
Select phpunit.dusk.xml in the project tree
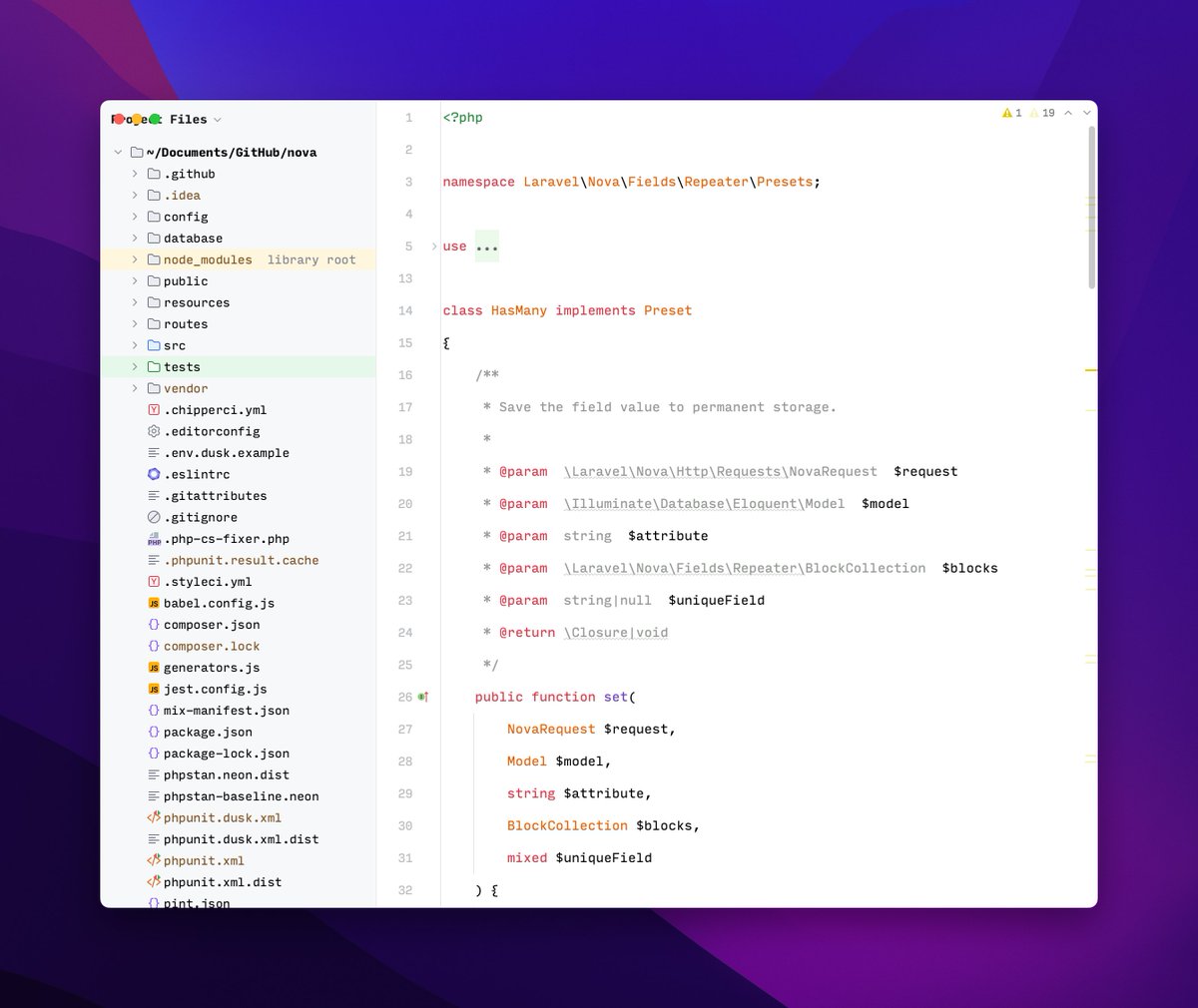pos(239,818)
